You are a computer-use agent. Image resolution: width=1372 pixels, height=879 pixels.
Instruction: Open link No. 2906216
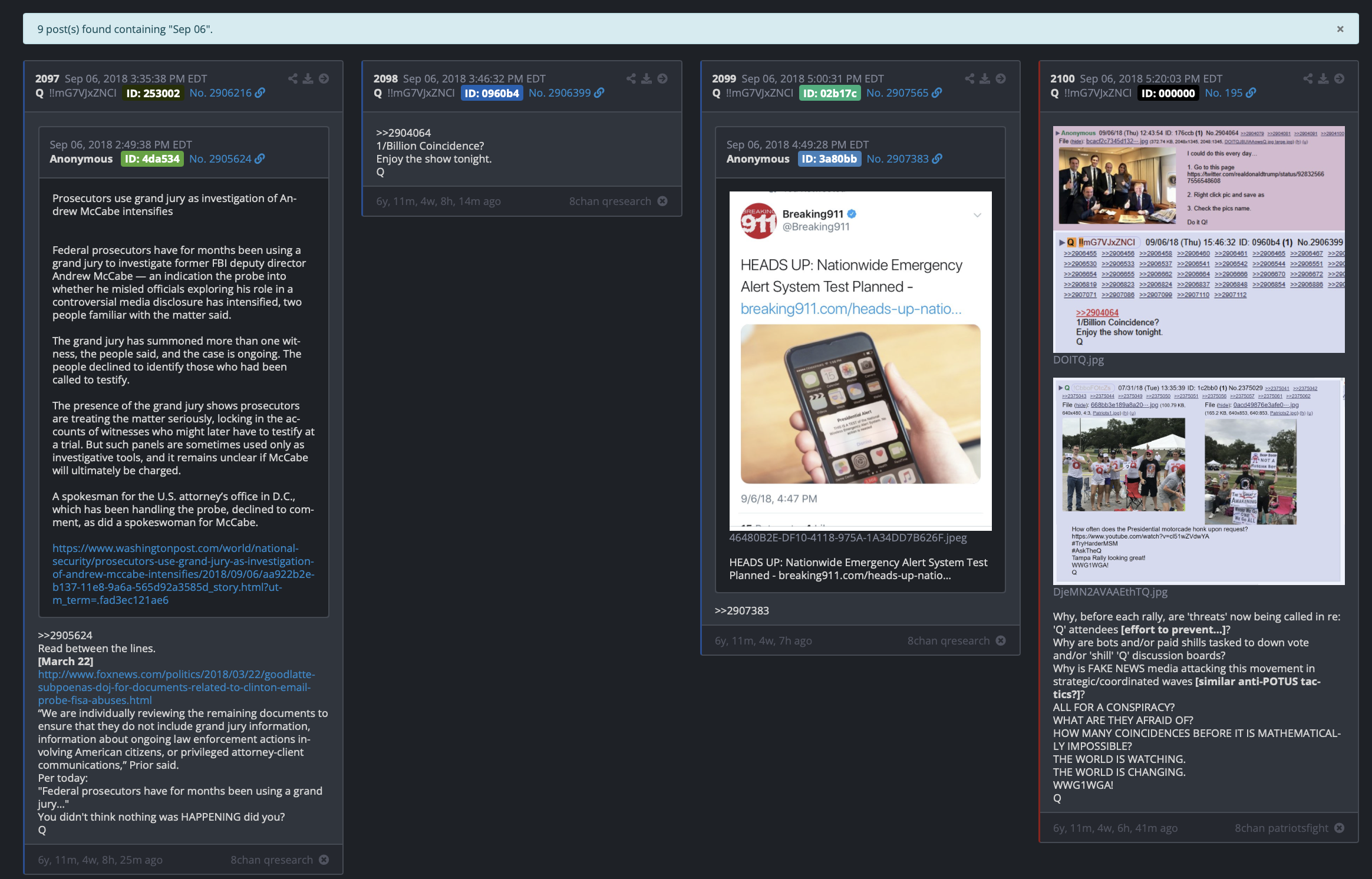point(227,93)
